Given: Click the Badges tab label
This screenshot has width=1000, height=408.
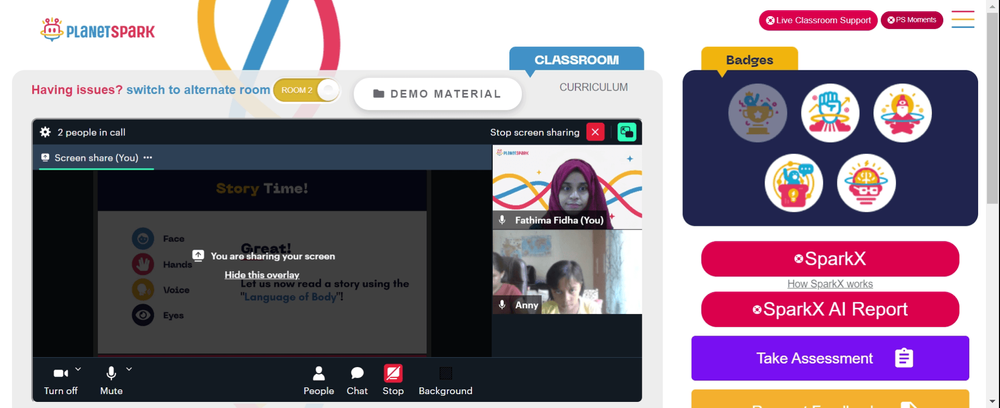Looking at the screenshot, I should (749, 60).
